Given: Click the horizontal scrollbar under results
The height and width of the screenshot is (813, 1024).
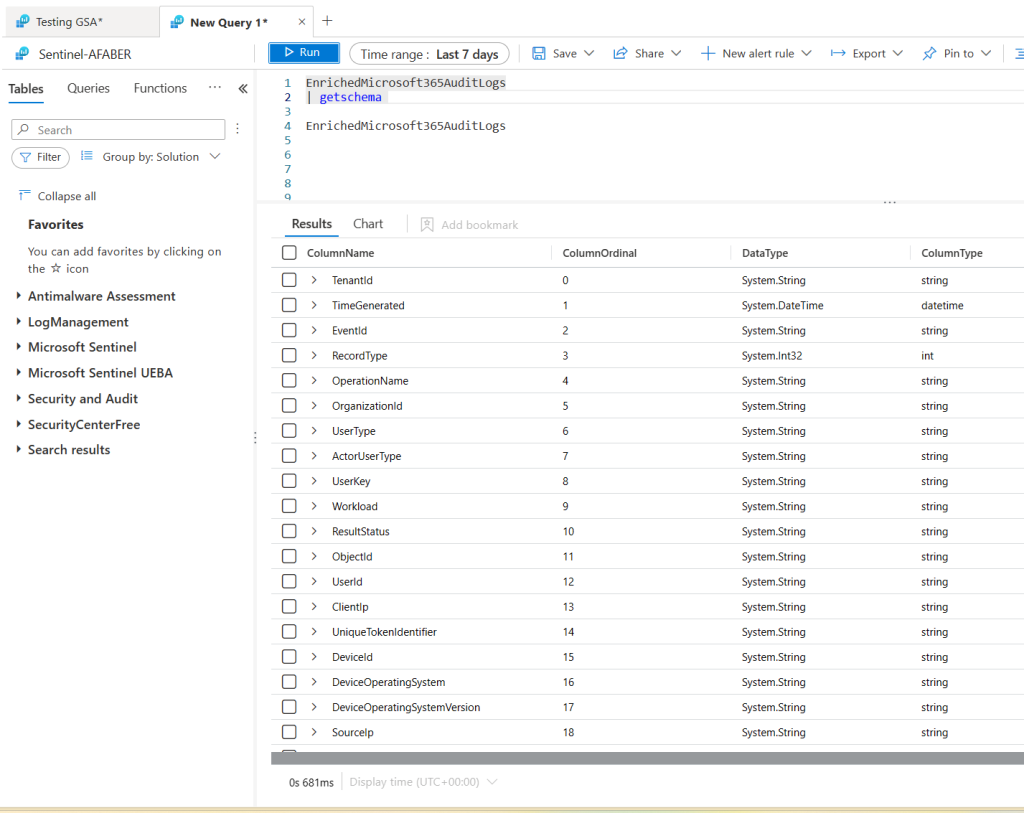Looking at the screenshot, I should pyautogui.click(x=640, y=759).
